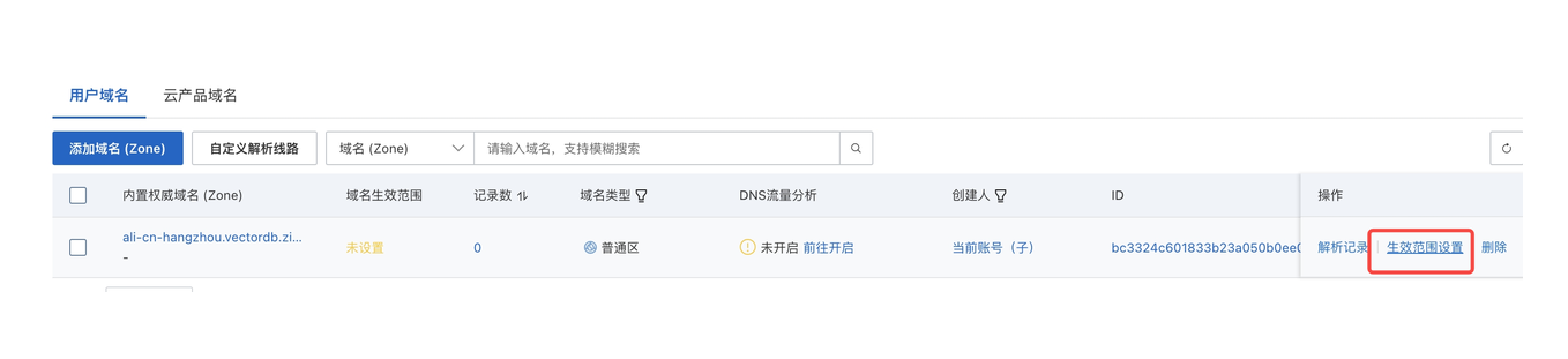Focus the domain name search input
Image resolution: width=1568 pixels, height=359 pixels.
(656, 148)
